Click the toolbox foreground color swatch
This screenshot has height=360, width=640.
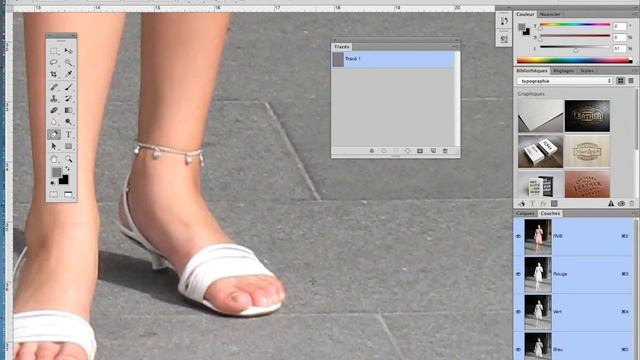(56, 172)
